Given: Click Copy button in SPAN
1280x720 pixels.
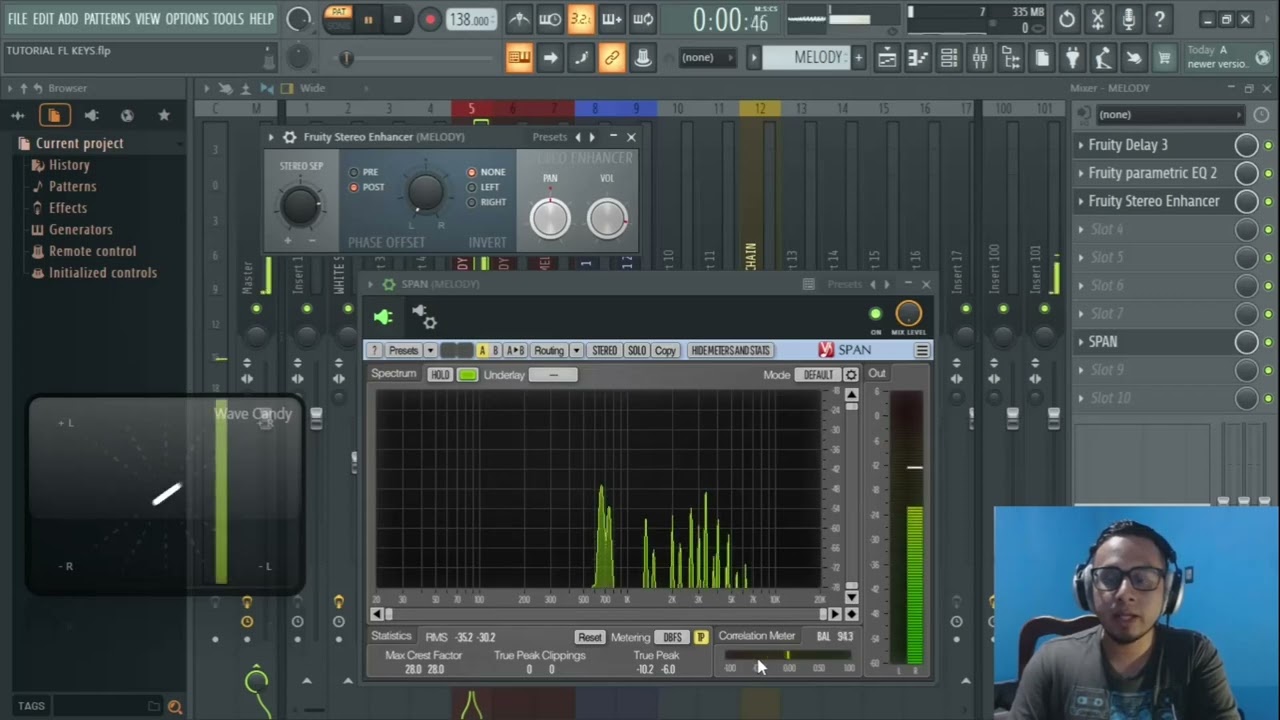Looking at the screenshot, I should pyautogui.click(x=665, y=351).
